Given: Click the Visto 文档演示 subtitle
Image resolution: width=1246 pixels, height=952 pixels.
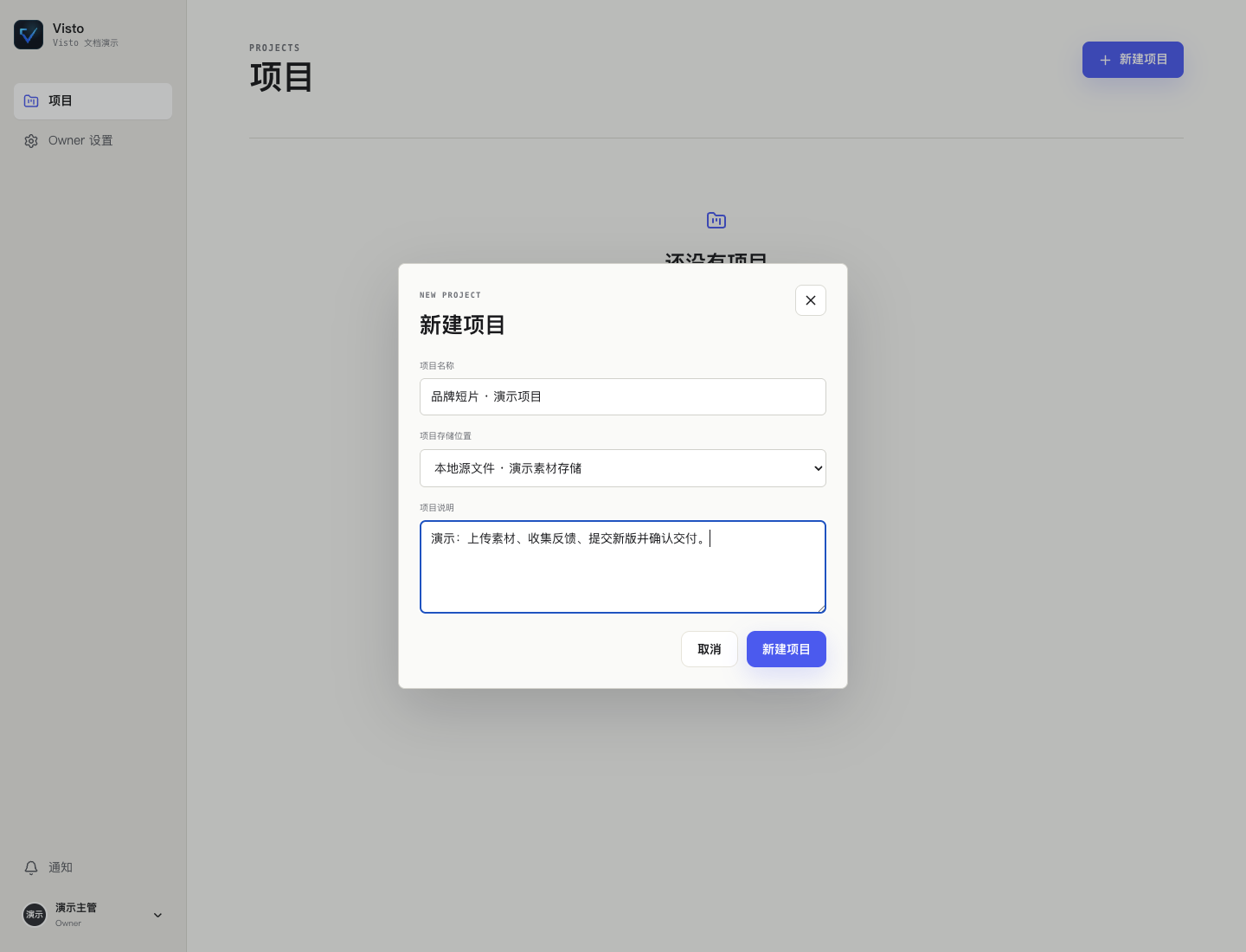Looking at the screenshot, I should pos(86,43).
